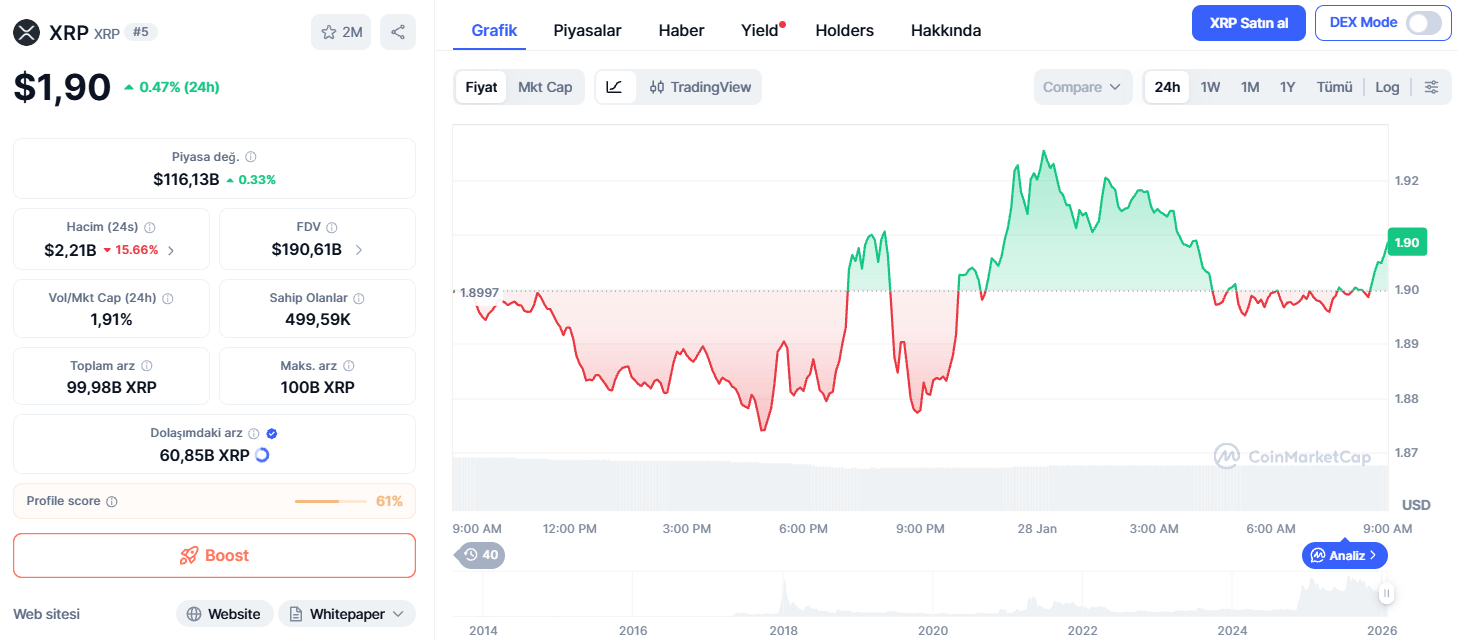The height and width of the screenshot is (640, 1458).
Task: Click the 0.47% (24h) change indicator
Action: [171, 87]
